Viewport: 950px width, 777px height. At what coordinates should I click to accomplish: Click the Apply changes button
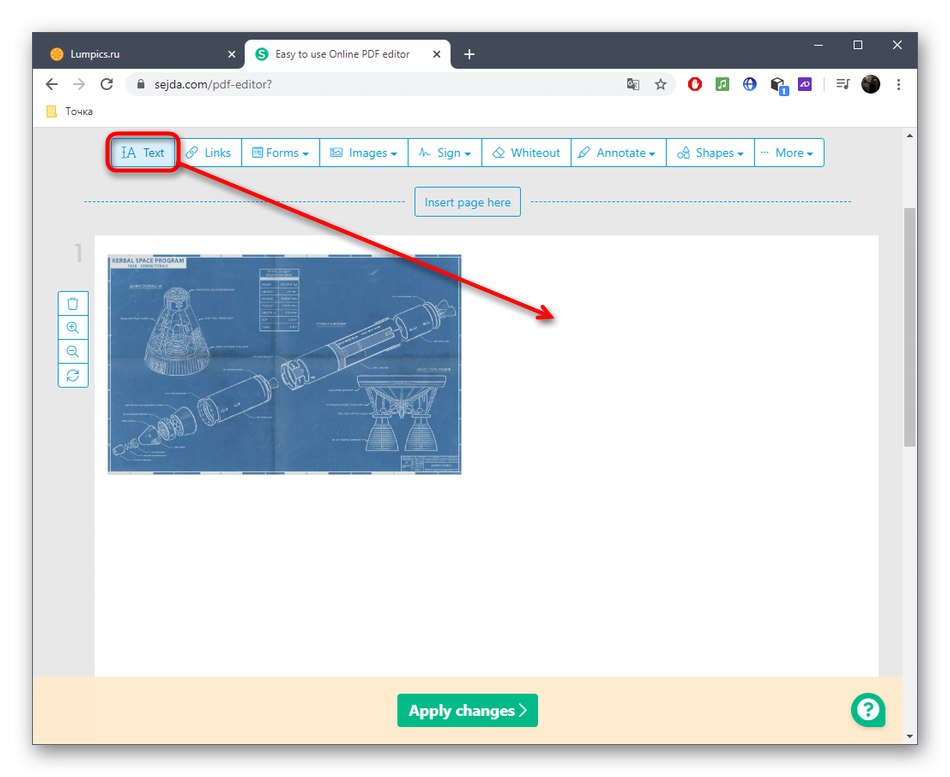(467, 710)
